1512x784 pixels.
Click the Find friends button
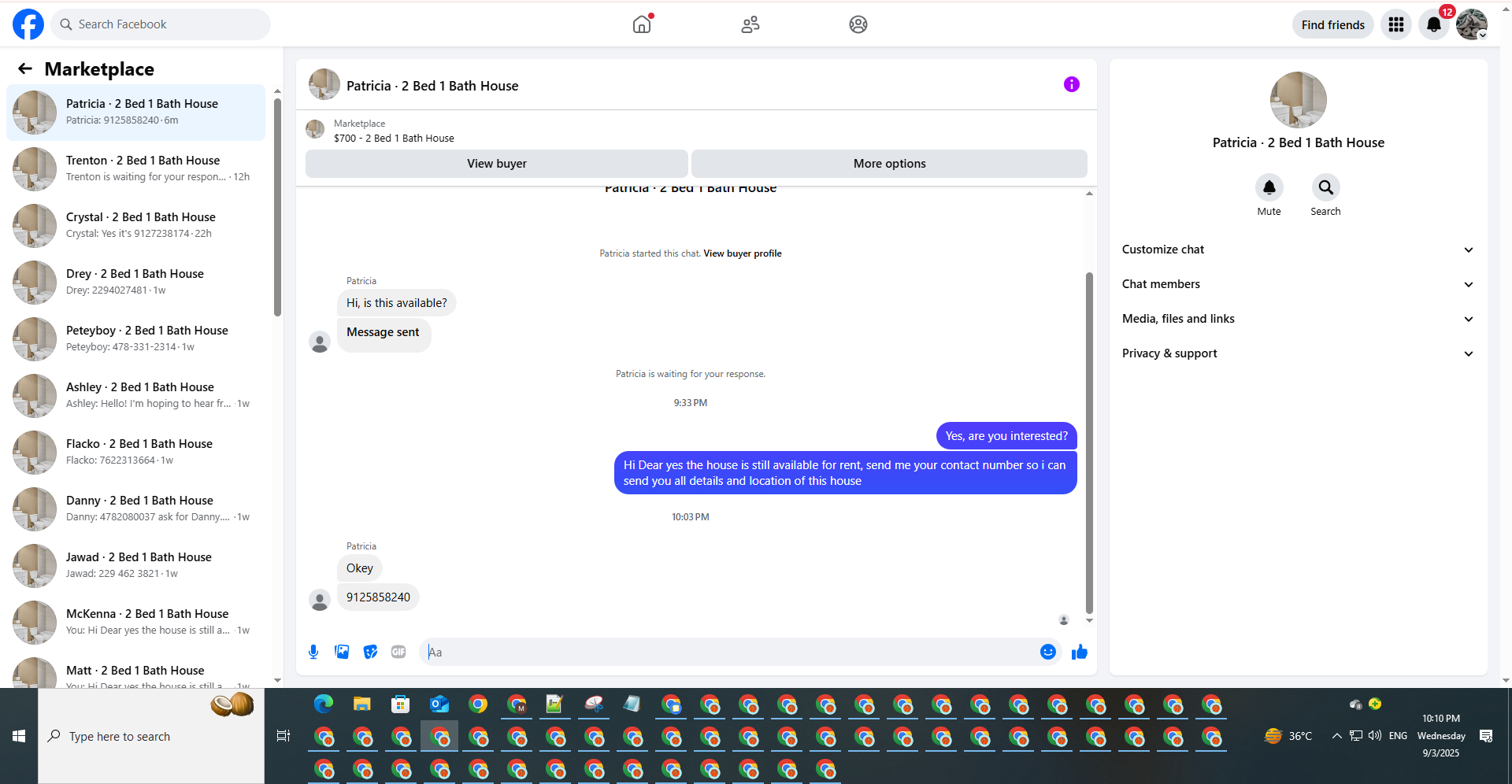click(1333, 24)
